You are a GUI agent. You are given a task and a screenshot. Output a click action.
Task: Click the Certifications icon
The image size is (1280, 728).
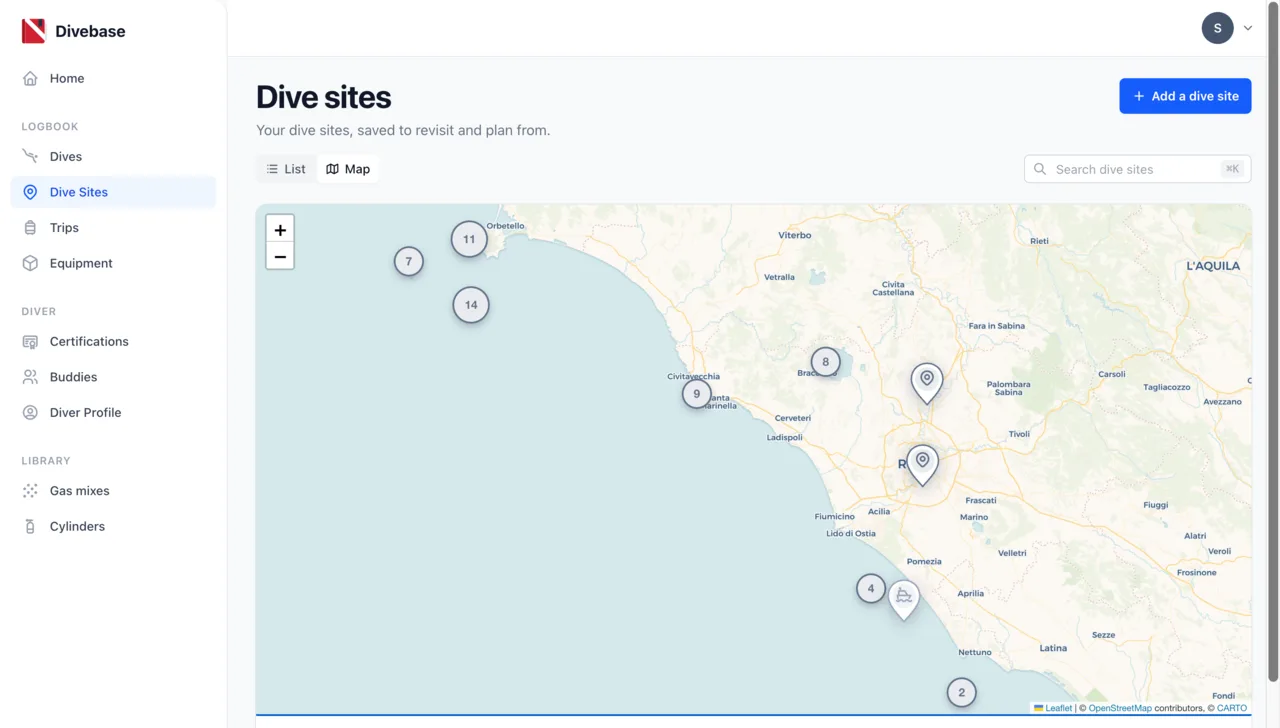tap(30, 342)
